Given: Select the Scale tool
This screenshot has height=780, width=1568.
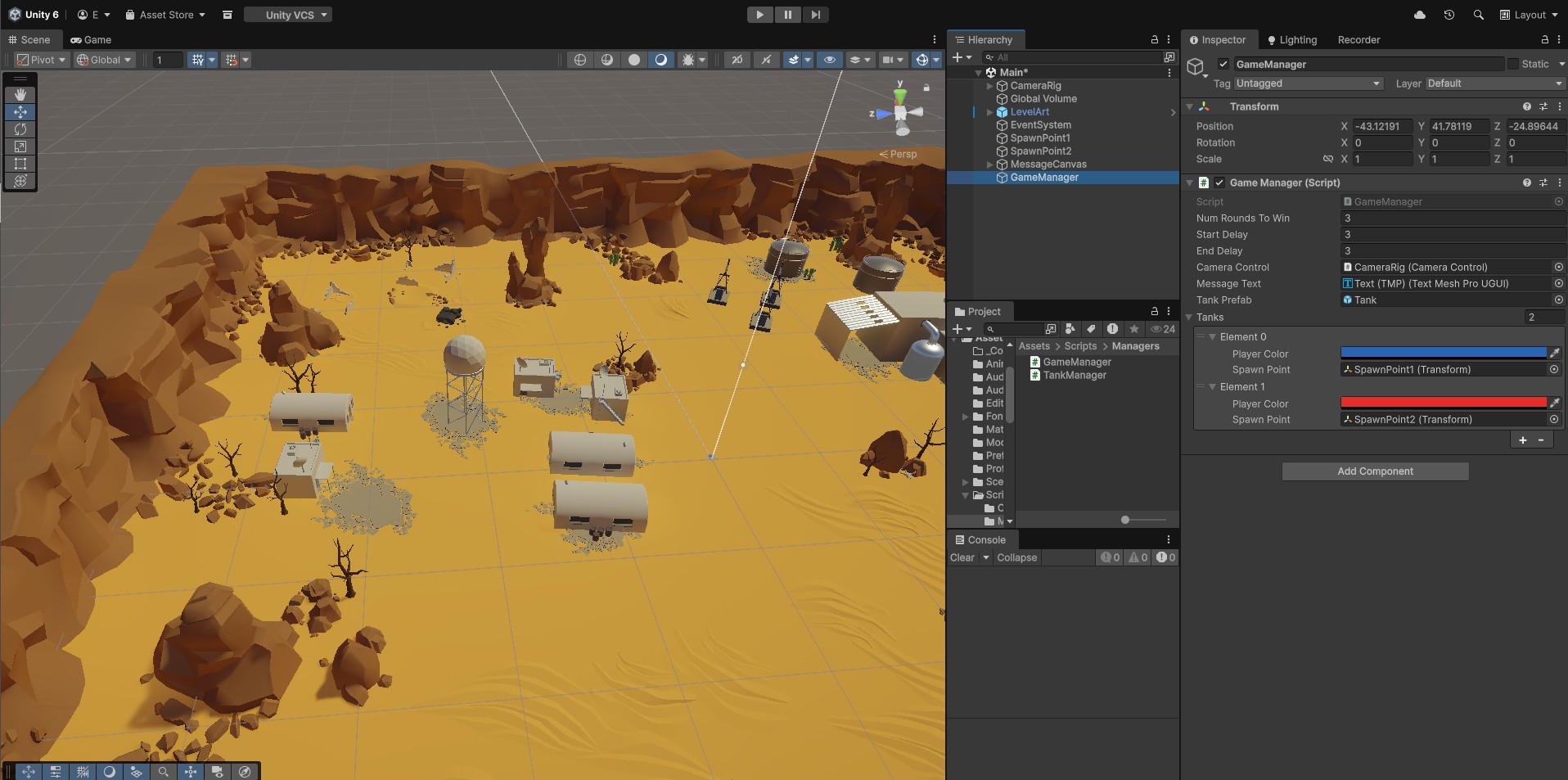Looking at the screenshot, I should (x=20, y=147).
